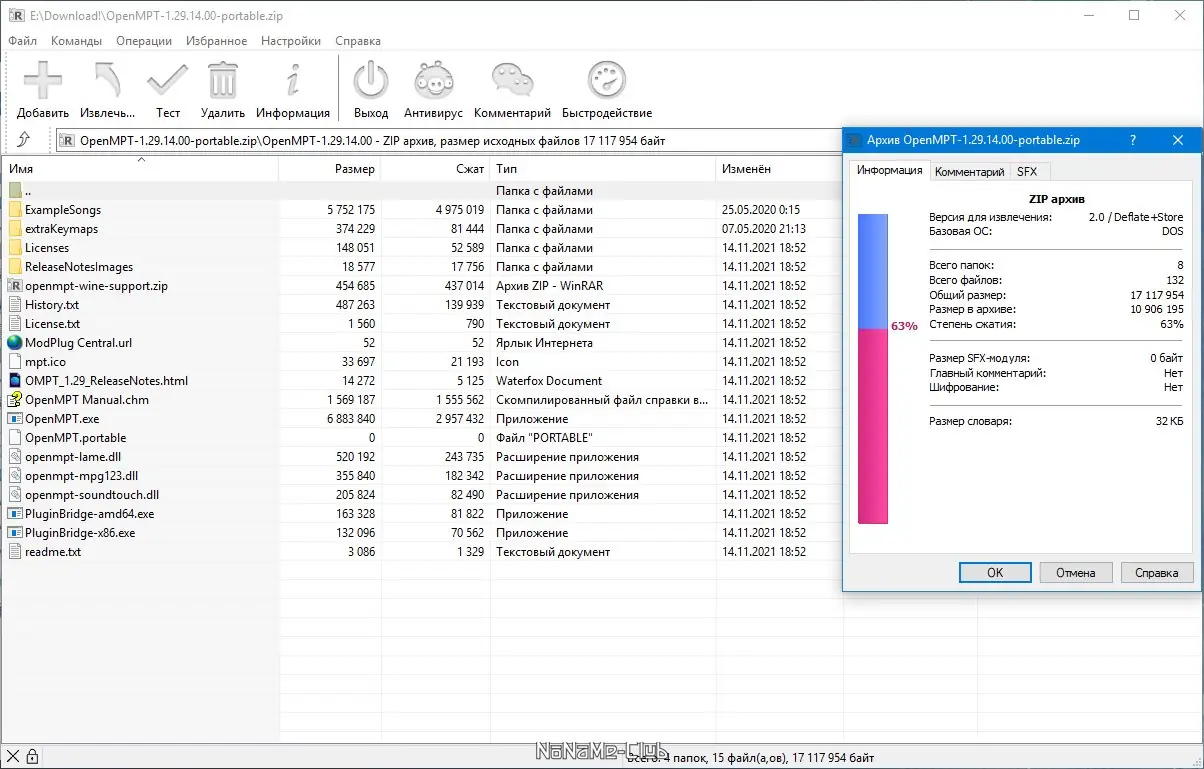Click the Добавить (Add) toolbar icon

click(x=43, y=79)
